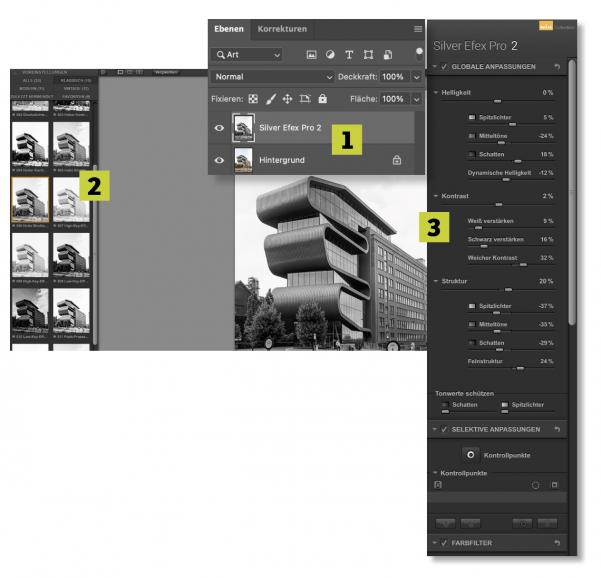Click the Hintergrund layer thumbnail
Screen dimensions: 601x578
243,160
